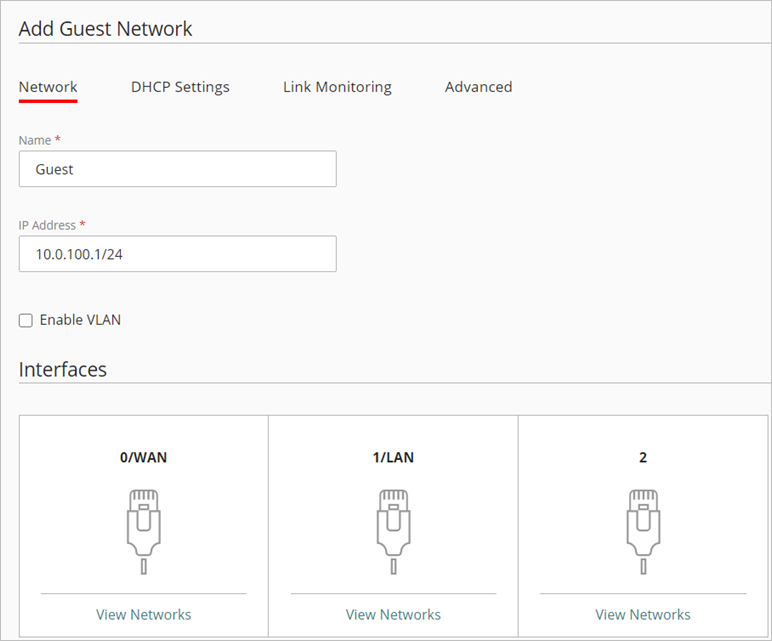The height and width of the screenshot is (641, 772).
Task: Open the Link Monitoring tab
Action: pyautogui.click(x=337, y=87)
